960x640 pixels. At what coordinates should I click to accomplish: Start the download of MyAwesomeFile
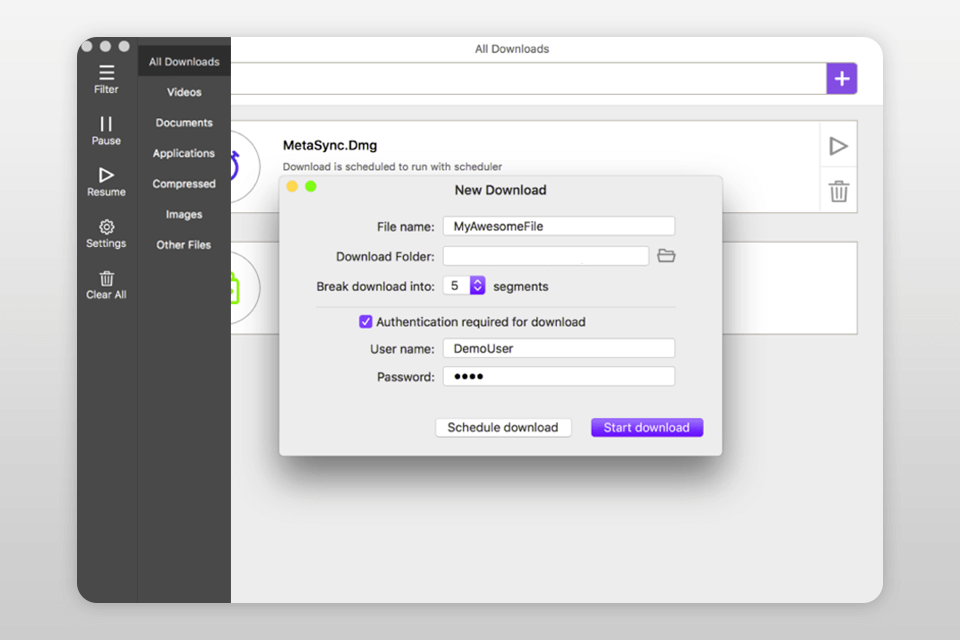coord(646,427)
